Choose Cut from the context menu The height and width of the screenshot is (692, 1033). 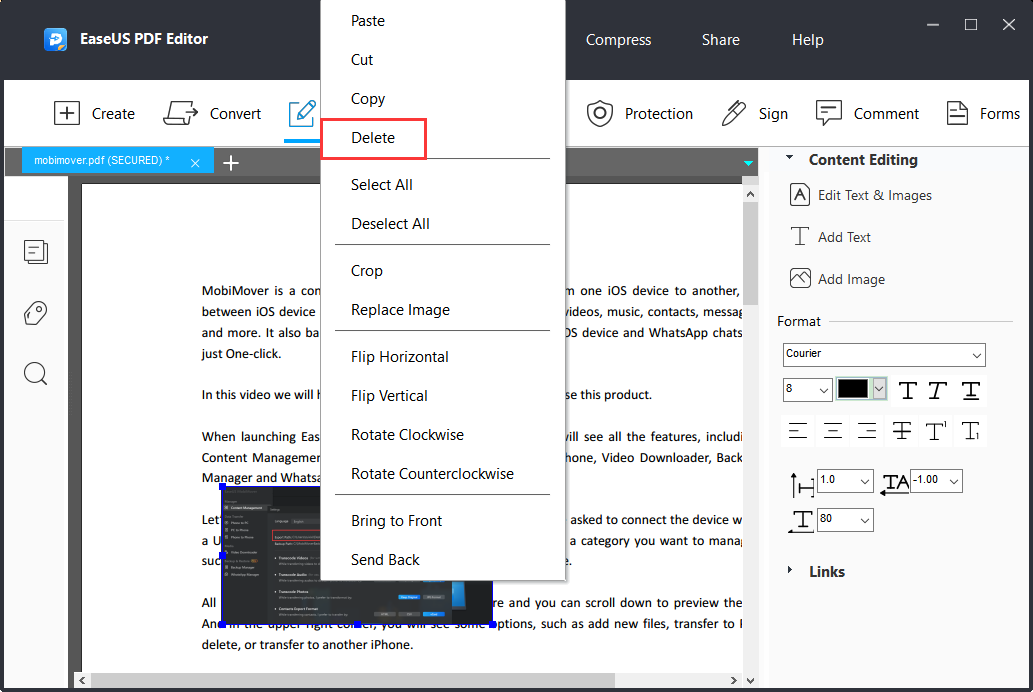tap(443, 59)
